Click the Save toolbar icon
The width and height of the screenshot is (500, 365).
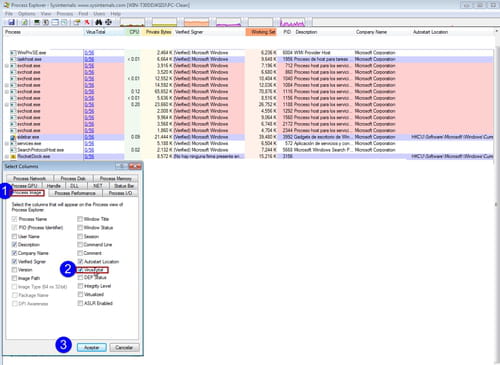tap(12, 22)
